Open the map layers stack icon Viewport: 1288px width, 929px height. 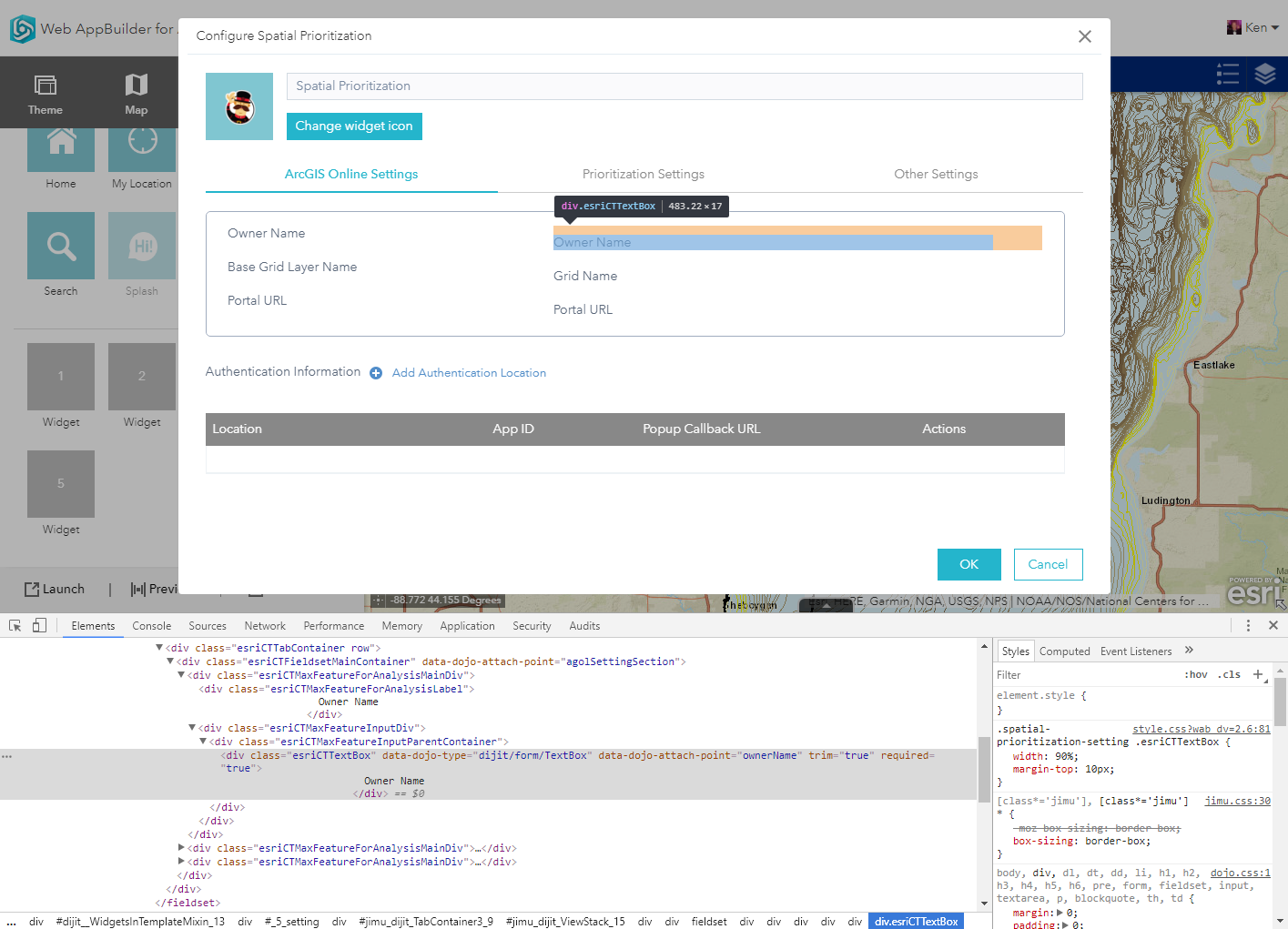tap(1265, 74)
